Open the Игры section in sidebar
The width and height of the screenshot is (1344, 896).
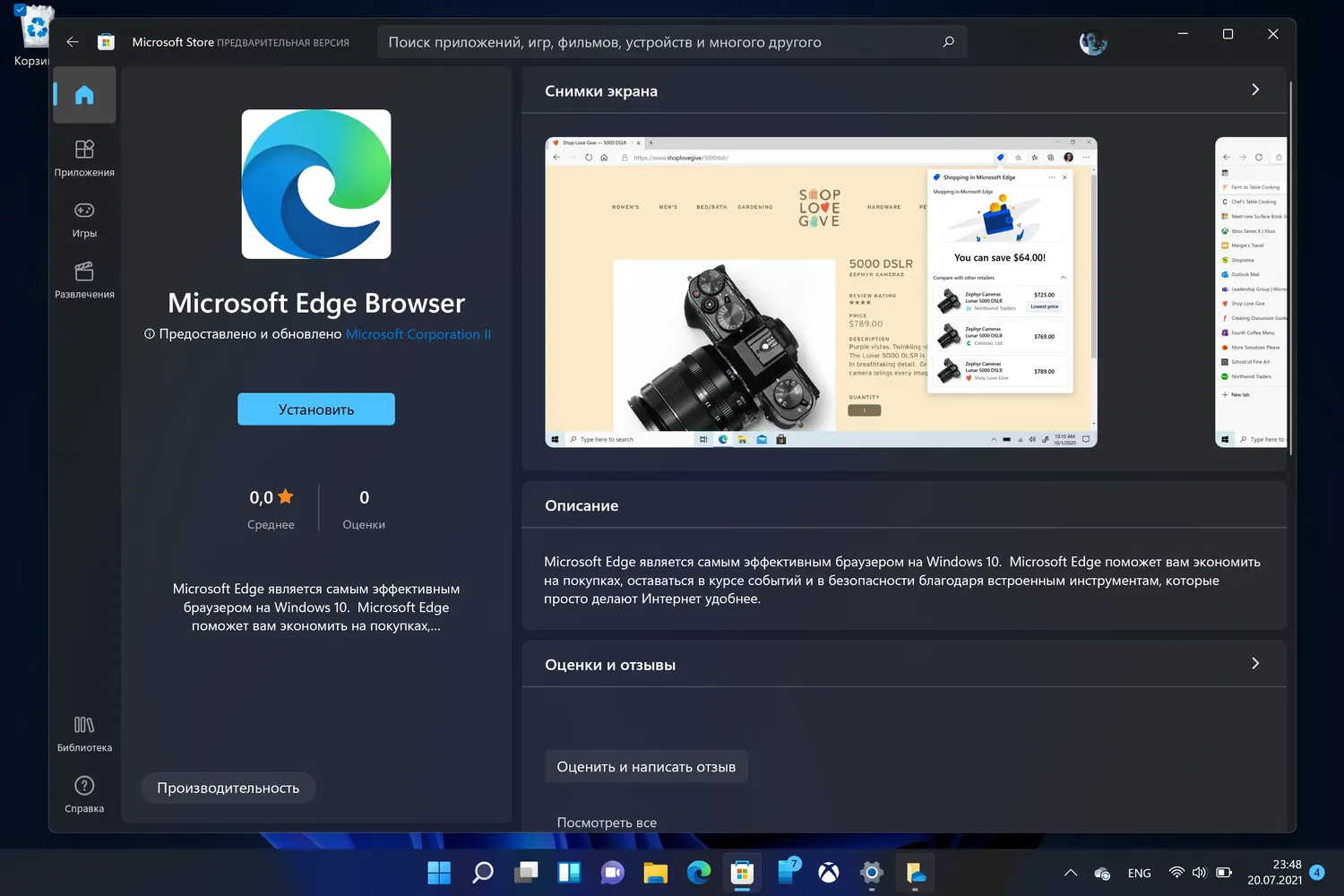84,219
